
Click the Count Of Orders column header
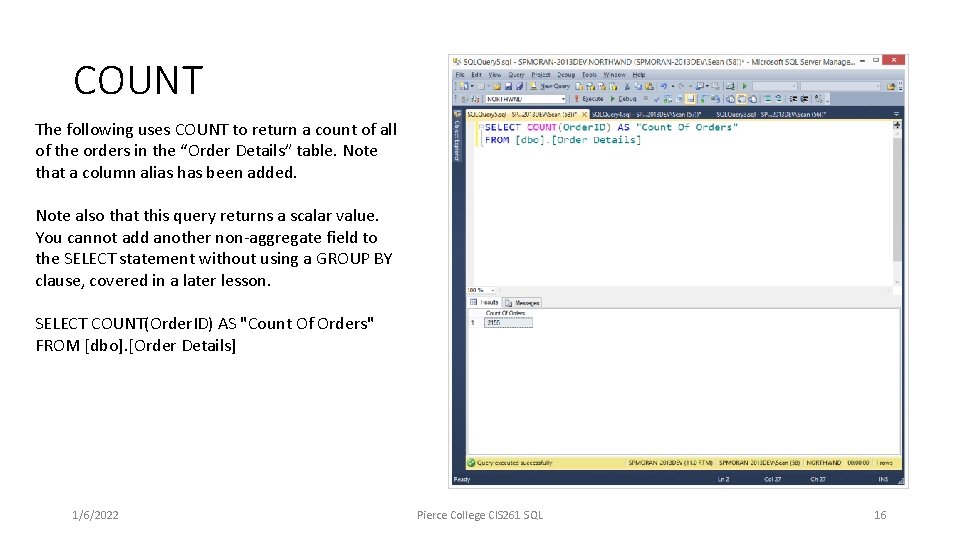point(505,313)
